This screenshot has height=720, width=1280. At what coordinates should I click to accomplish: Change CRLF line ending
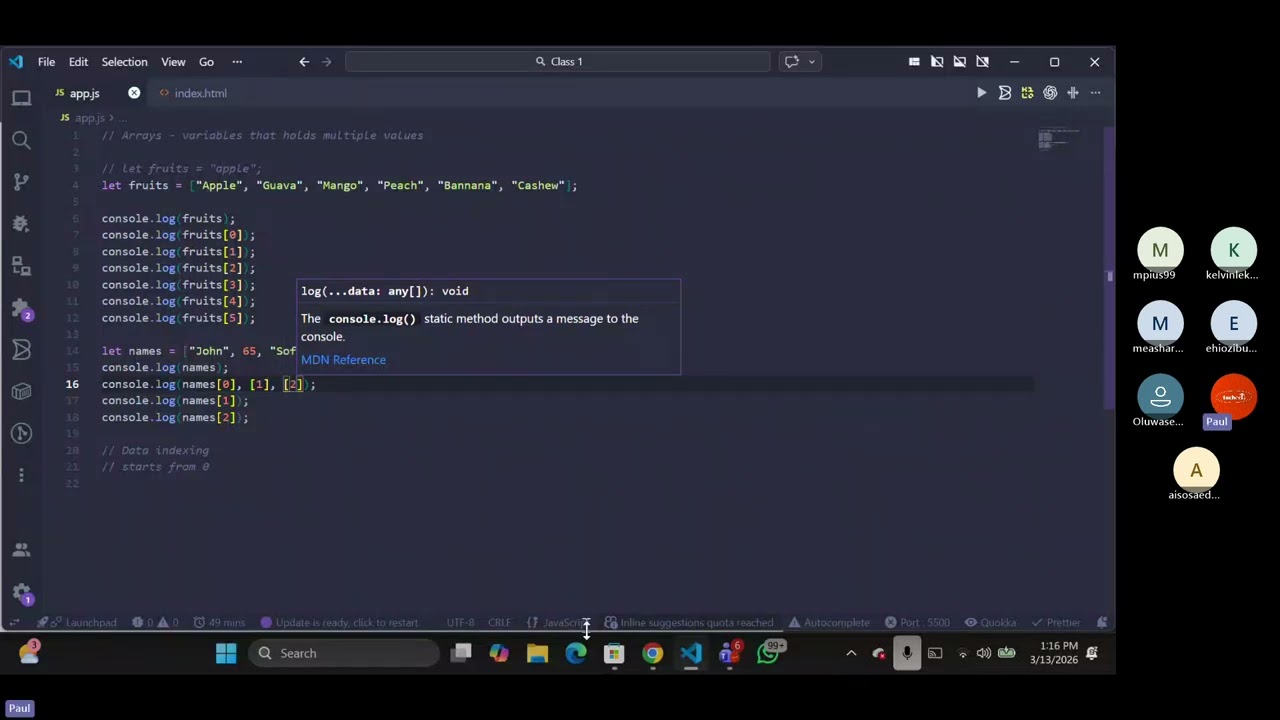(x=499, y=623)
